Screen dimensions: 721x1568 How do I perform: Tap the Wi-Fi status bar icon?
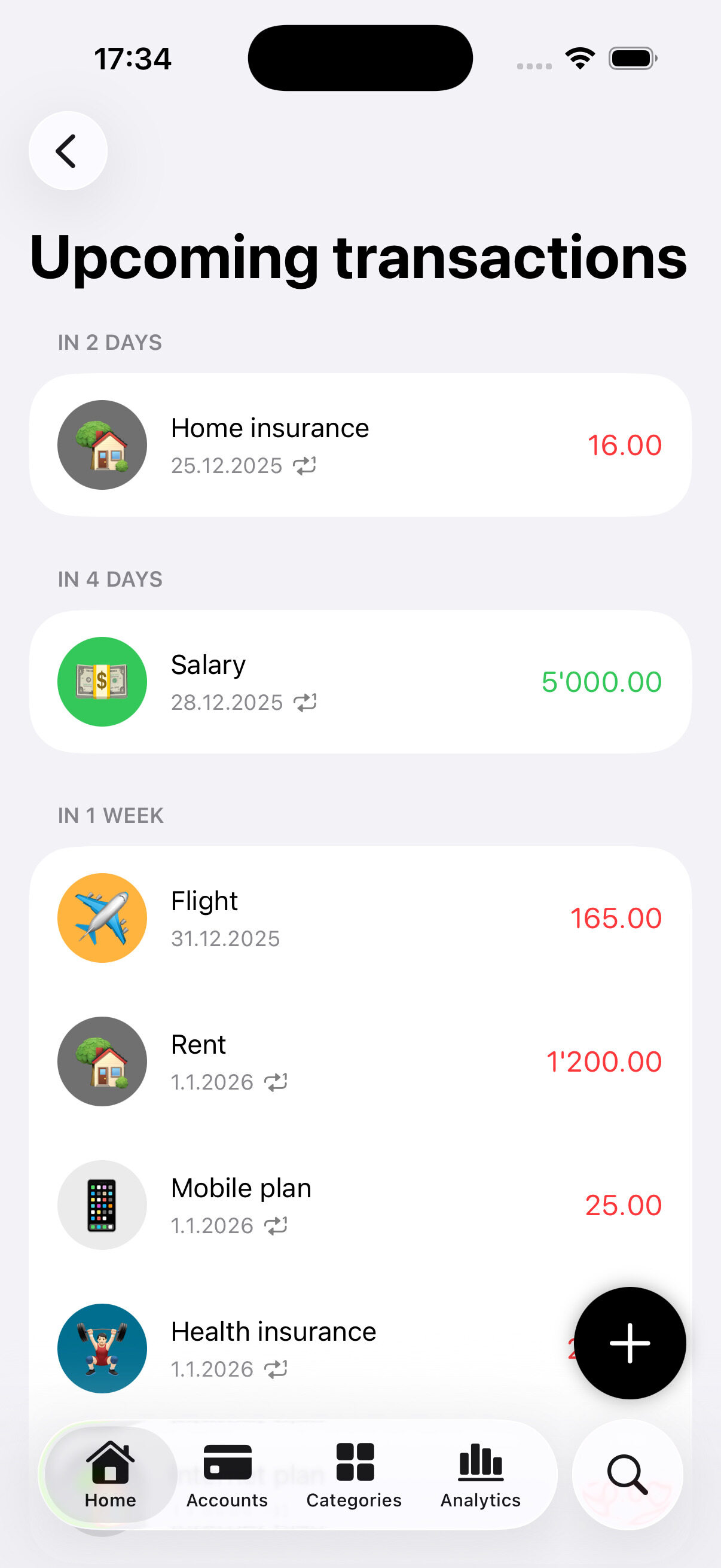point(580,59)
